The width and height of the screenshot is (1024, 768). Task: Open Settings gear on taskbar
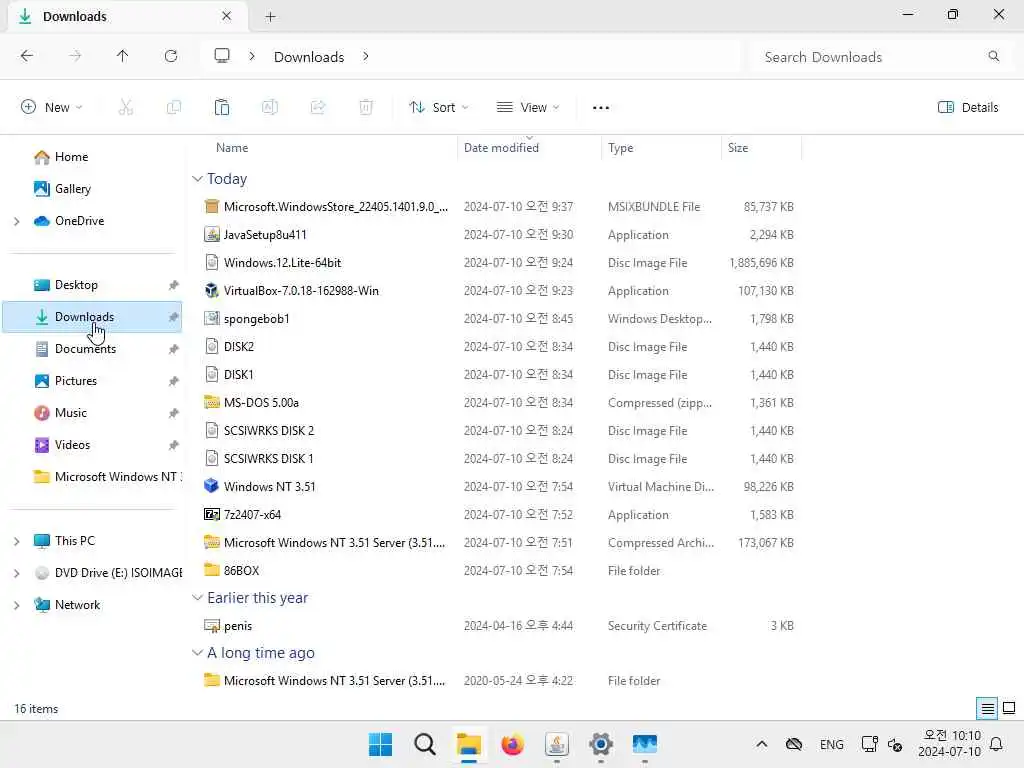(x=600, y=744)
